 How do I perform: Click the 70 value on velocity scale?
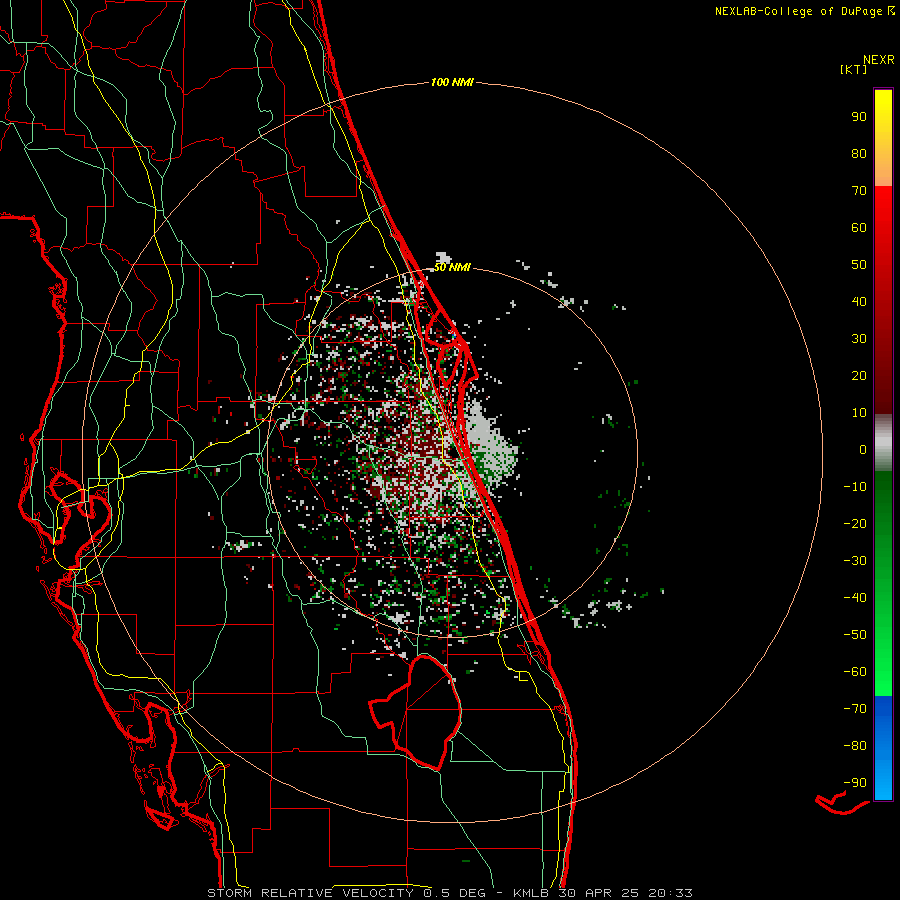coord(859,191)
